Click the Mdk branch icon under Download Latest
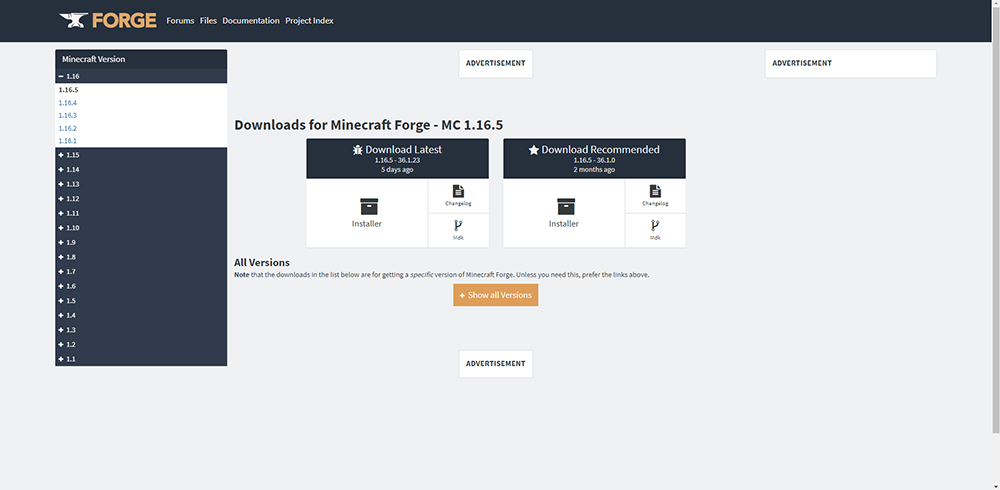This screenshot has height=490, width=1000. pos(459,225)
